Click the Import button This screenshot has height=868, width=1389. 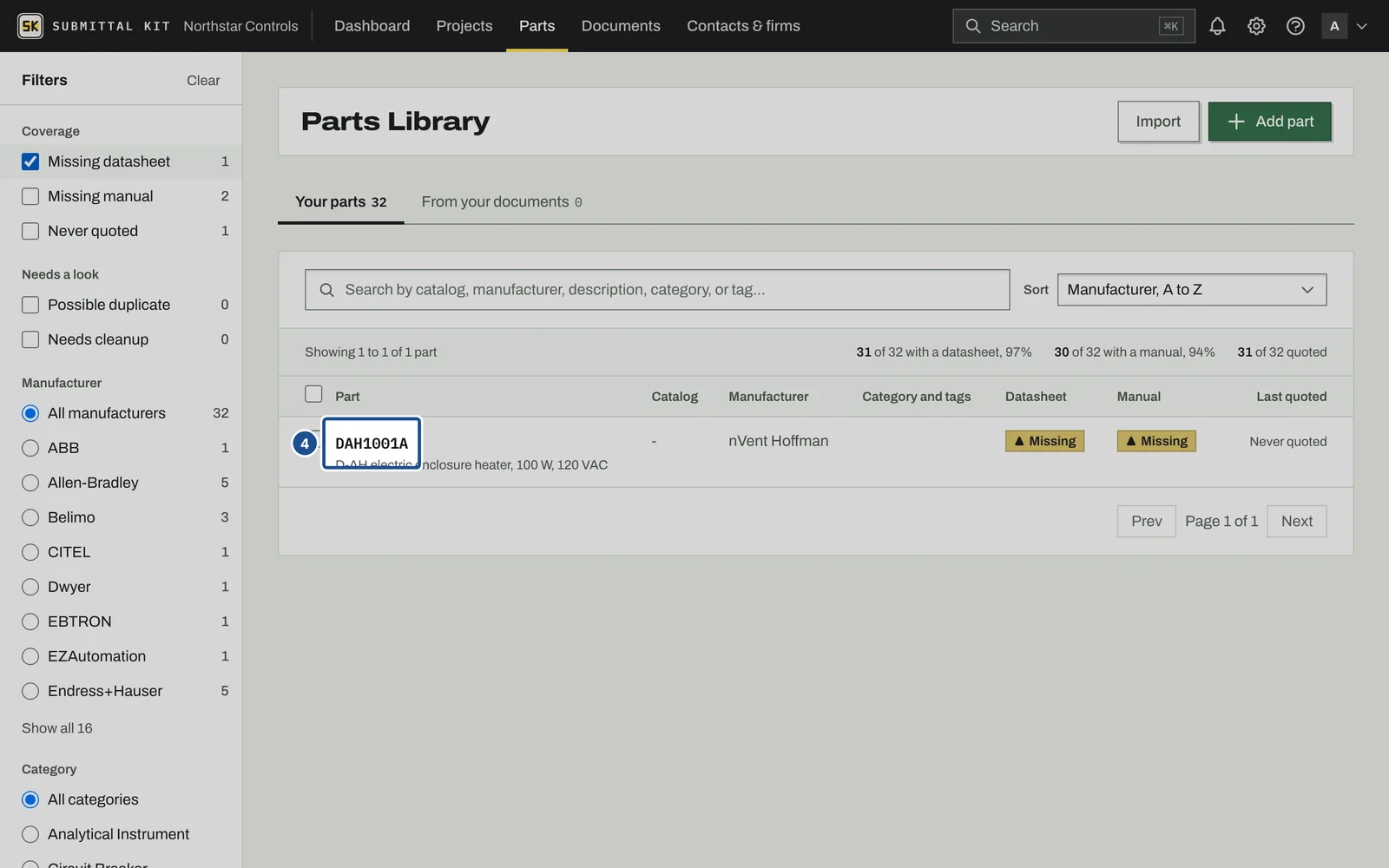tap(1158, 122)
